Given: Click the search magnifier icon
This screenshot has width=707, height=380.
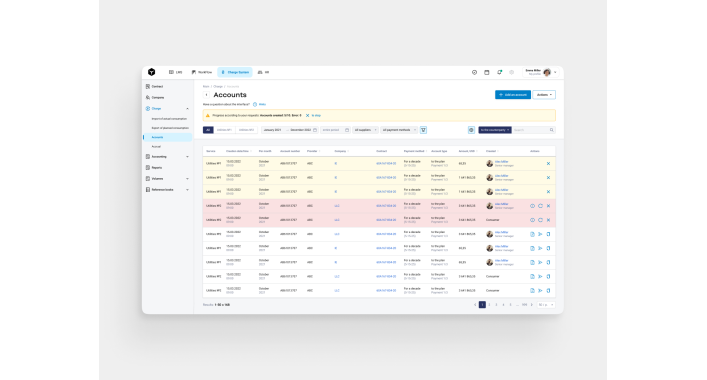Looking at the screenshot, I should click(x=551, y=130).
